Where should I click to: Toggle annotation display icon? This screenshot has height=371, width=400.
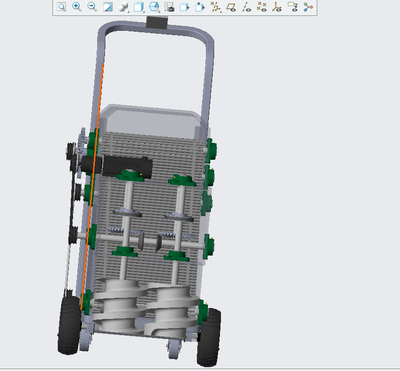tap(292, 7)
